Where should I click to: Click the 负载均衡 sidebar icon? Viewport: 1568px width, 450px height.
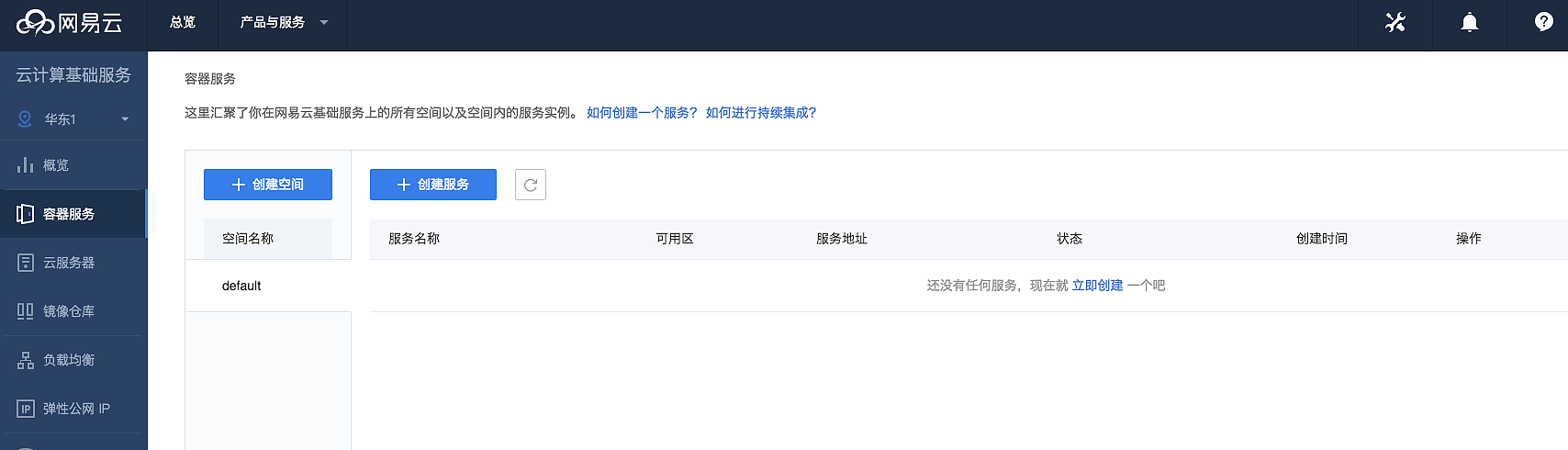[25, 360]
